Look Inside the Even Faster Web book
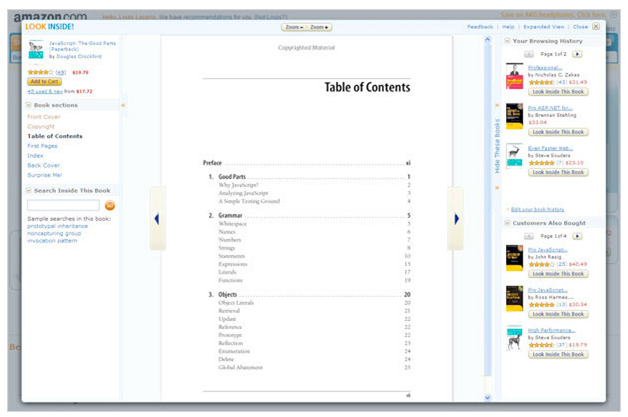The image size is (628, 417). 558,172
